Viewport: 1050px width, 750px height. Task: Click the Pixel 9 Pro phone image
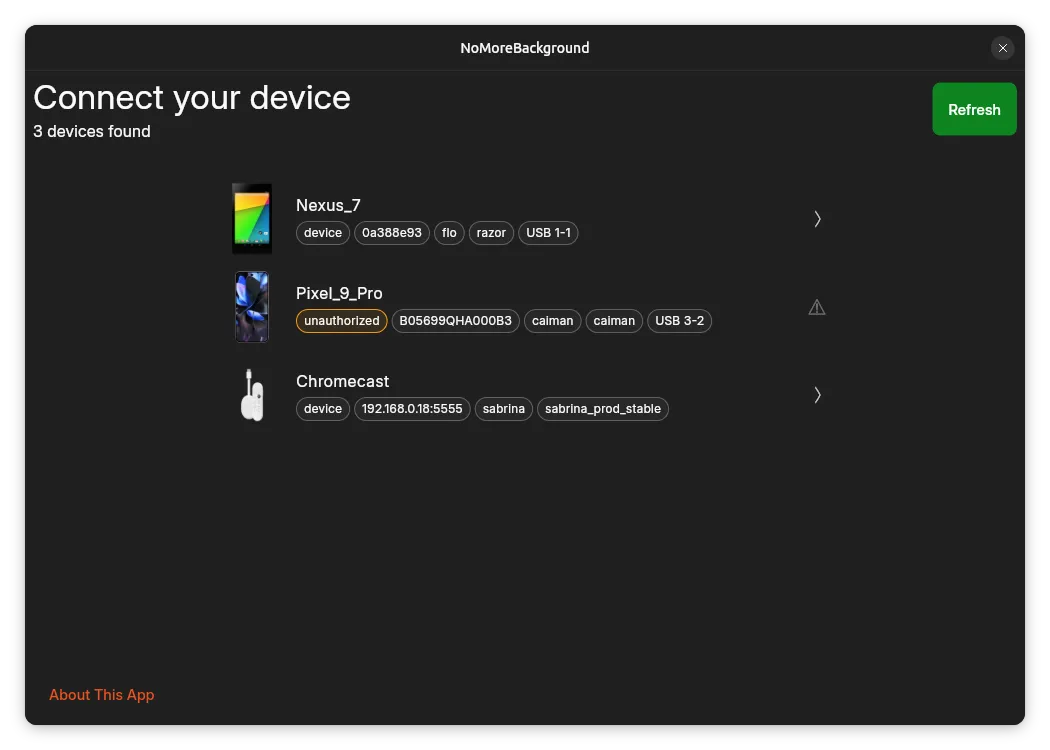[252, 306]
